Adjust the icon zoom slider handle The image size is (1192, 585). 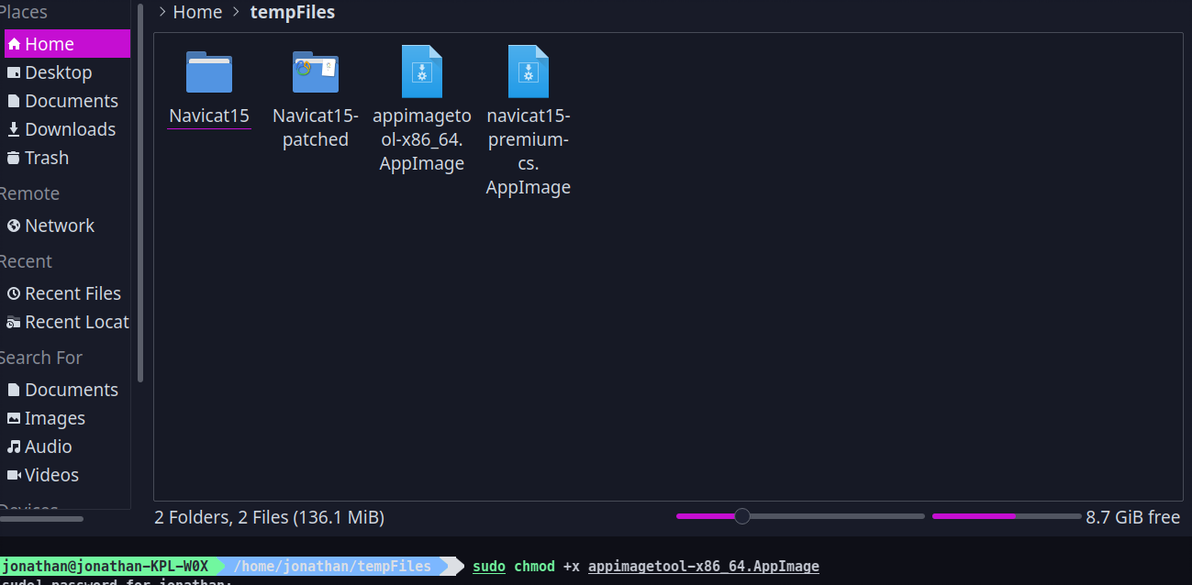[742, 517]
